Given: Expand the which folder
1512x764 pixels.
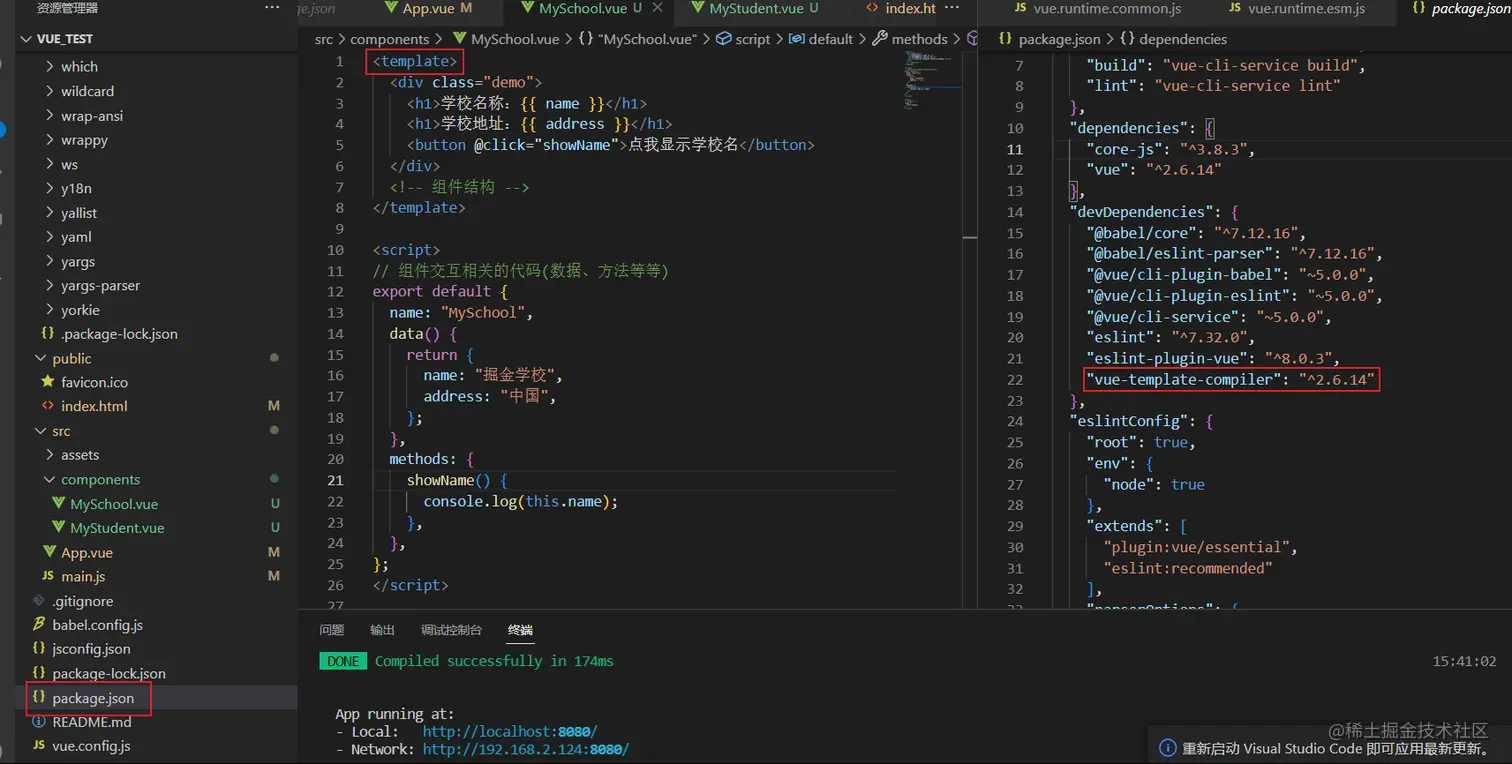Looking at the screenshot, I should click(x=50, y=66).
